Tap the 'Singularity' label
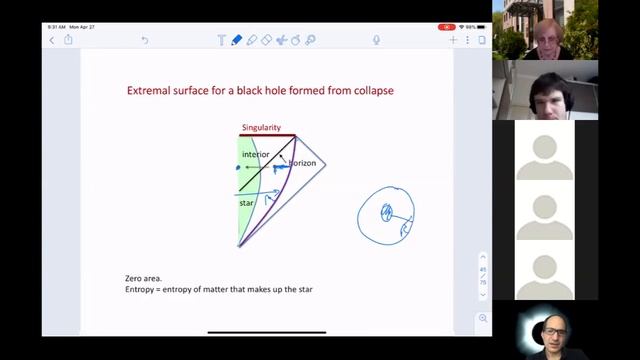Viewport: 640px width, 360px height. (261, 128)
